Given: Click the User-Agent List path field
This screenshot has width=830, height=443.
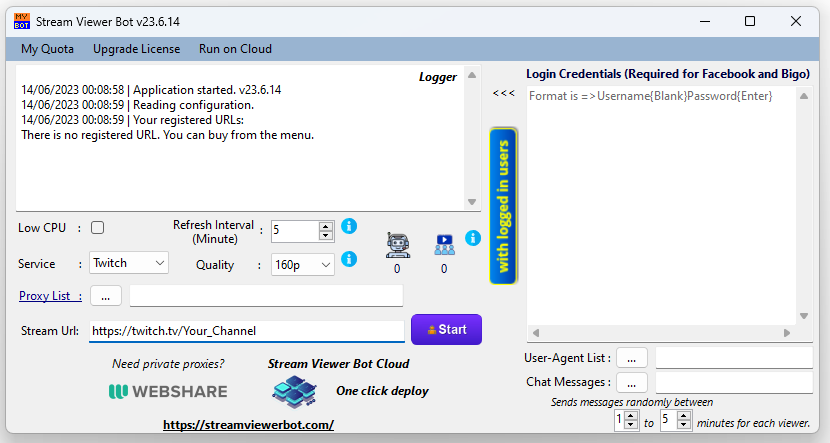Looking at the screenshot, I should [x=734, y=358].
